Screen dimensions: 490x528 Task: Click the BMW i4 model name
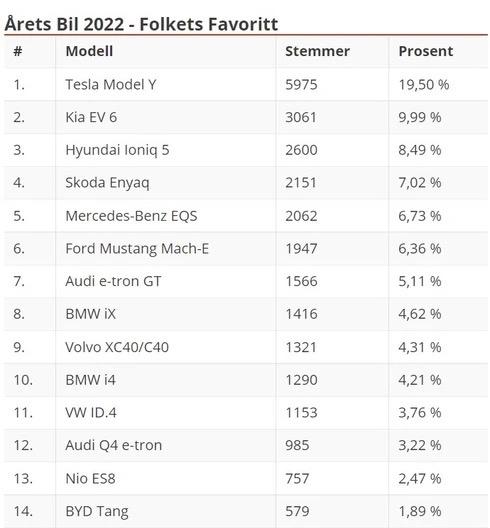(91, 380)
